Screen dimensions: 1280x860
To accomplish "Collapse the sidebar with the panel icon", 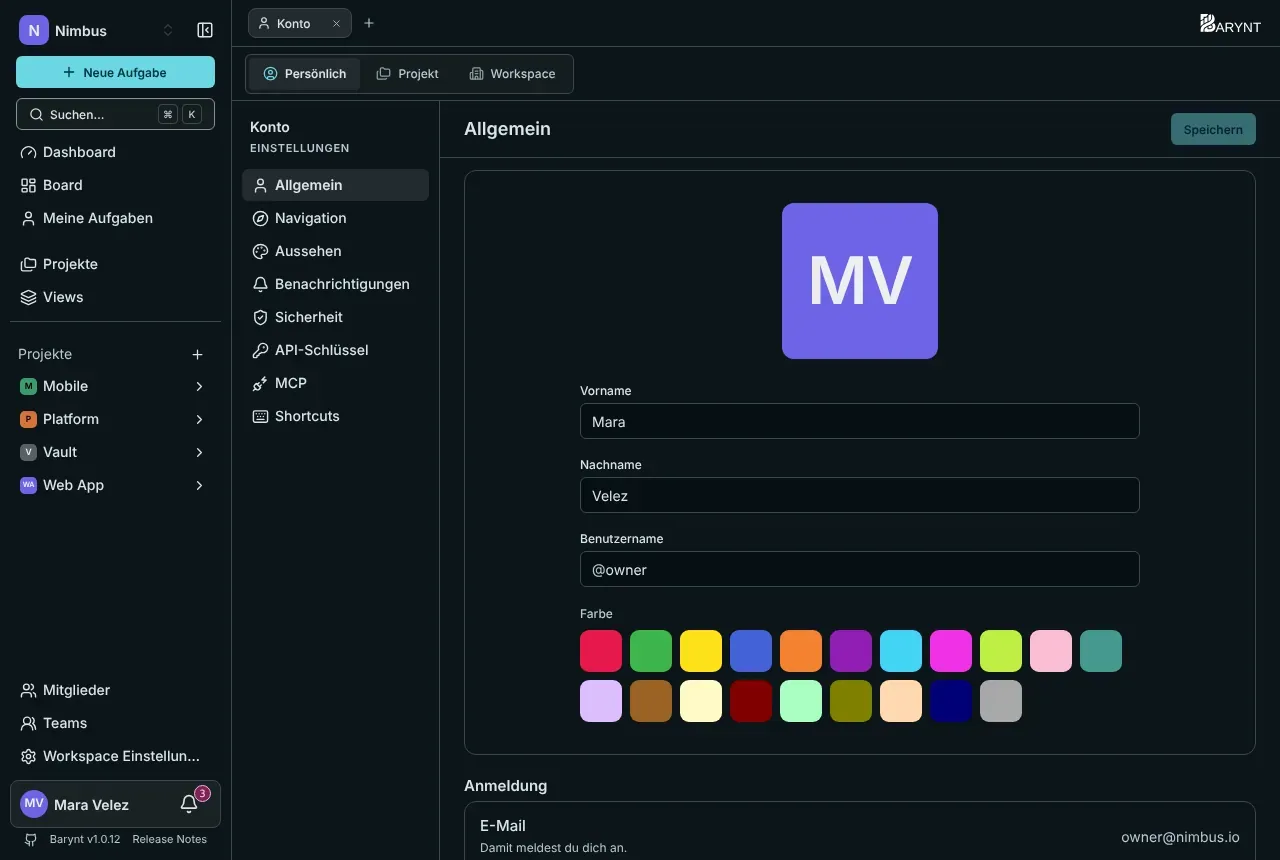I will [x=205, y=30].
